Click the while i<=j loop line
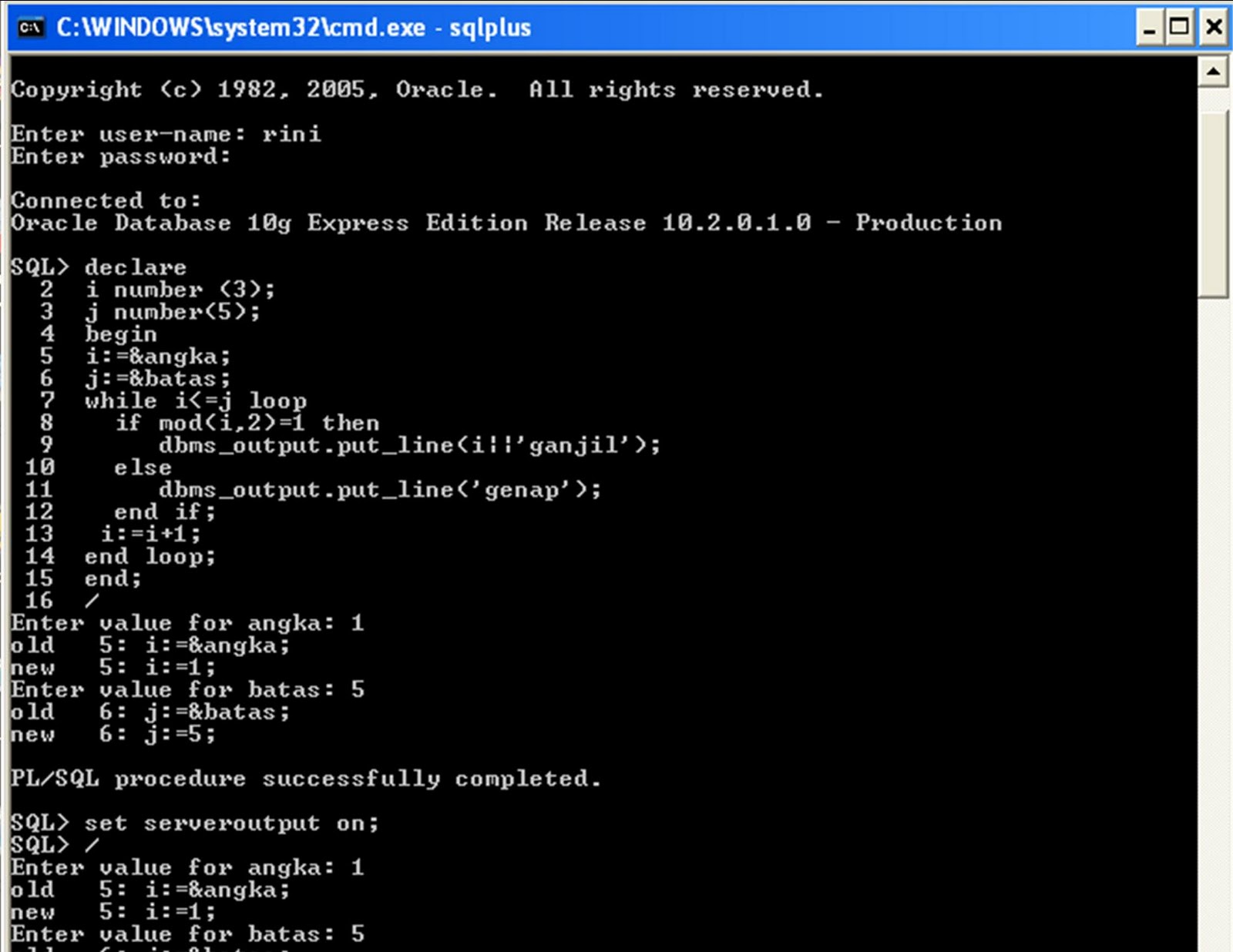The width and height of the screenshot is (1233, 952). tap(197, 400)
